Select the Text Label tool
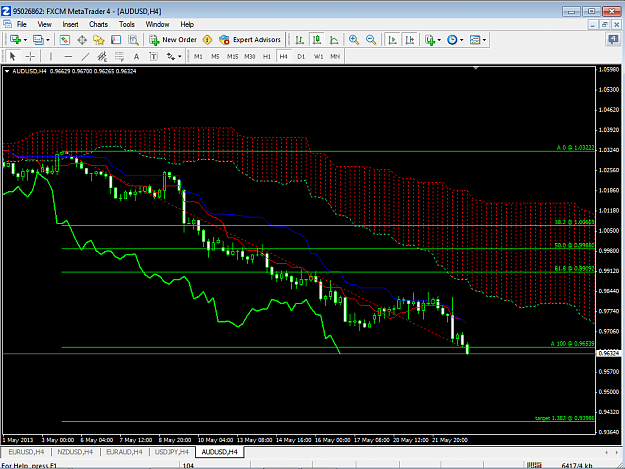This screenshot has width=625, height=469. [153, 56]
